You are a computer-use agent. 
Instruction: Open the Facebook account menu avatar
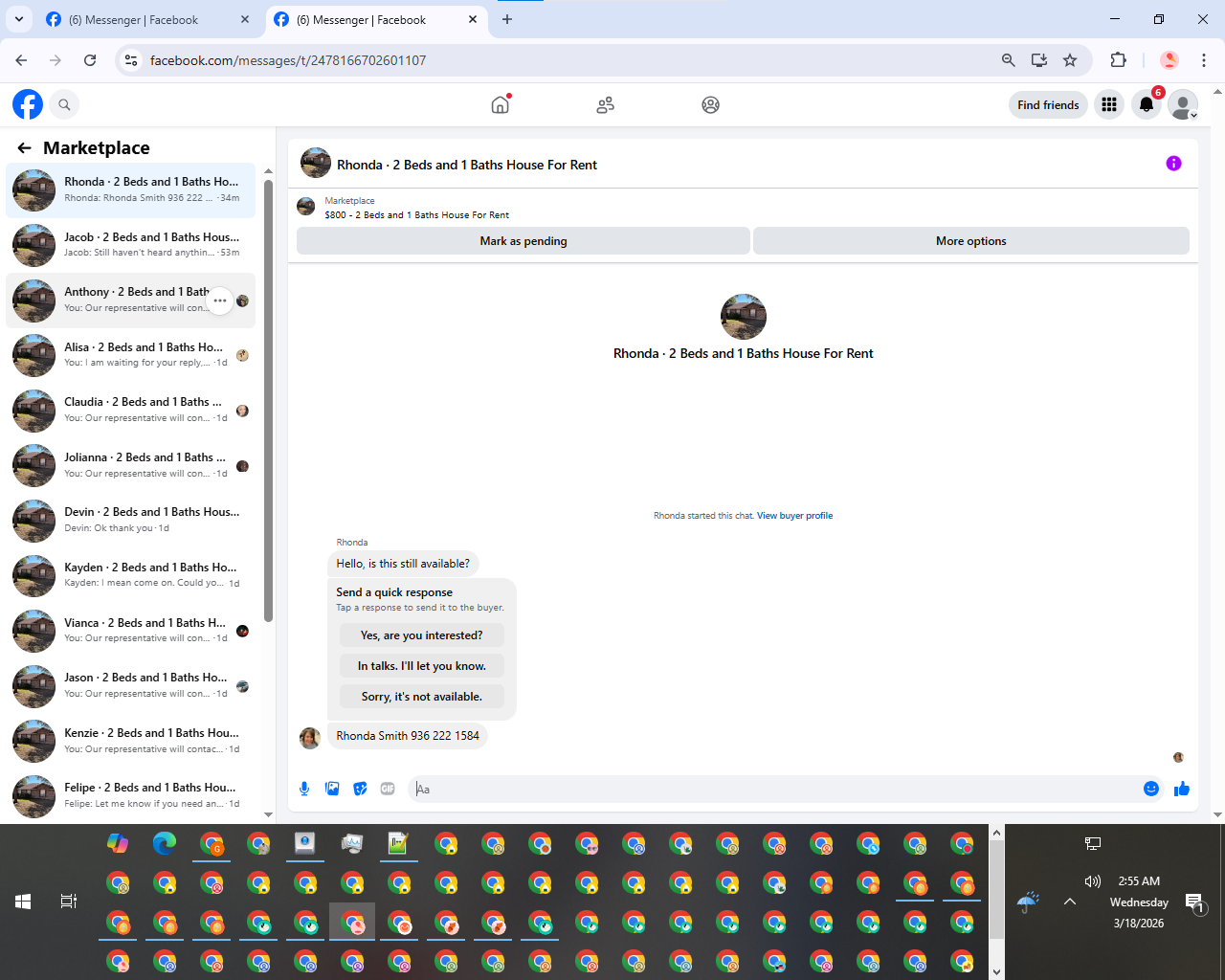pos(1184,104)
